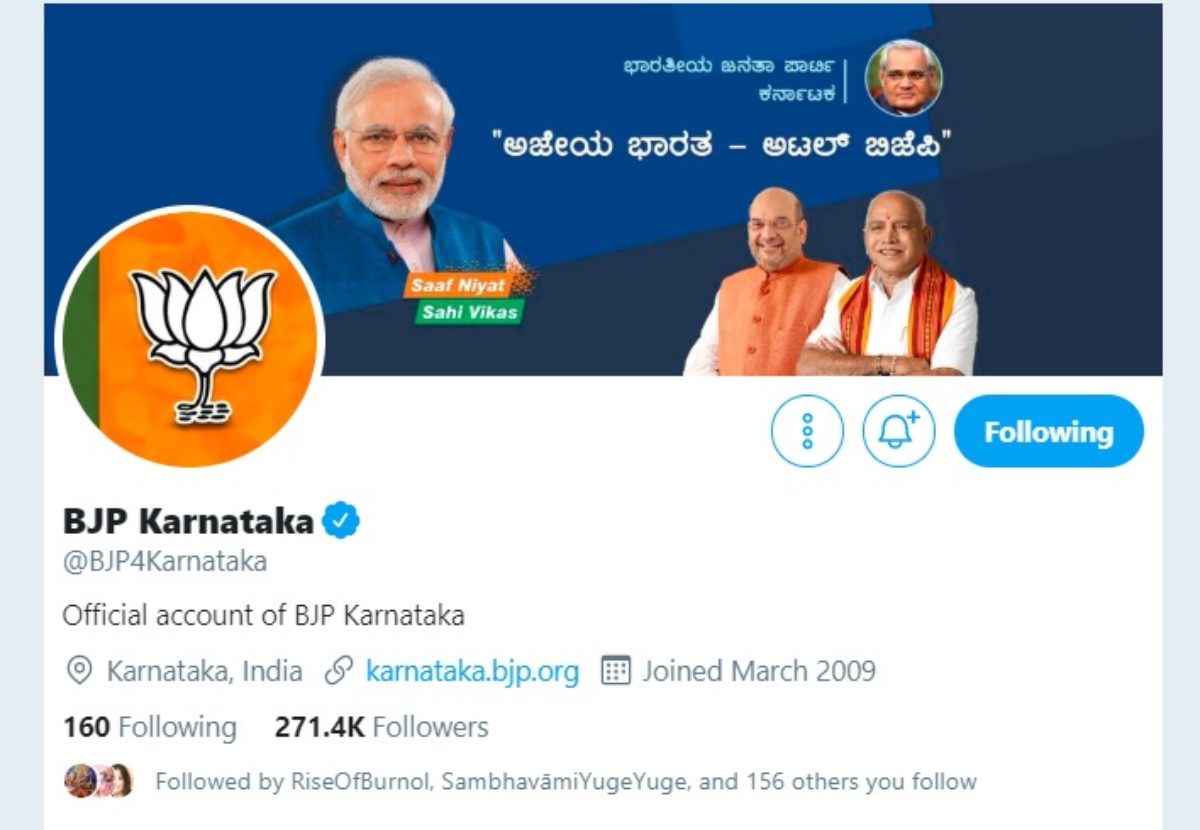Screen dimensions: 1200x830
Task: Open the BJP lotus profile picture
Action: [x=190, y=340]
